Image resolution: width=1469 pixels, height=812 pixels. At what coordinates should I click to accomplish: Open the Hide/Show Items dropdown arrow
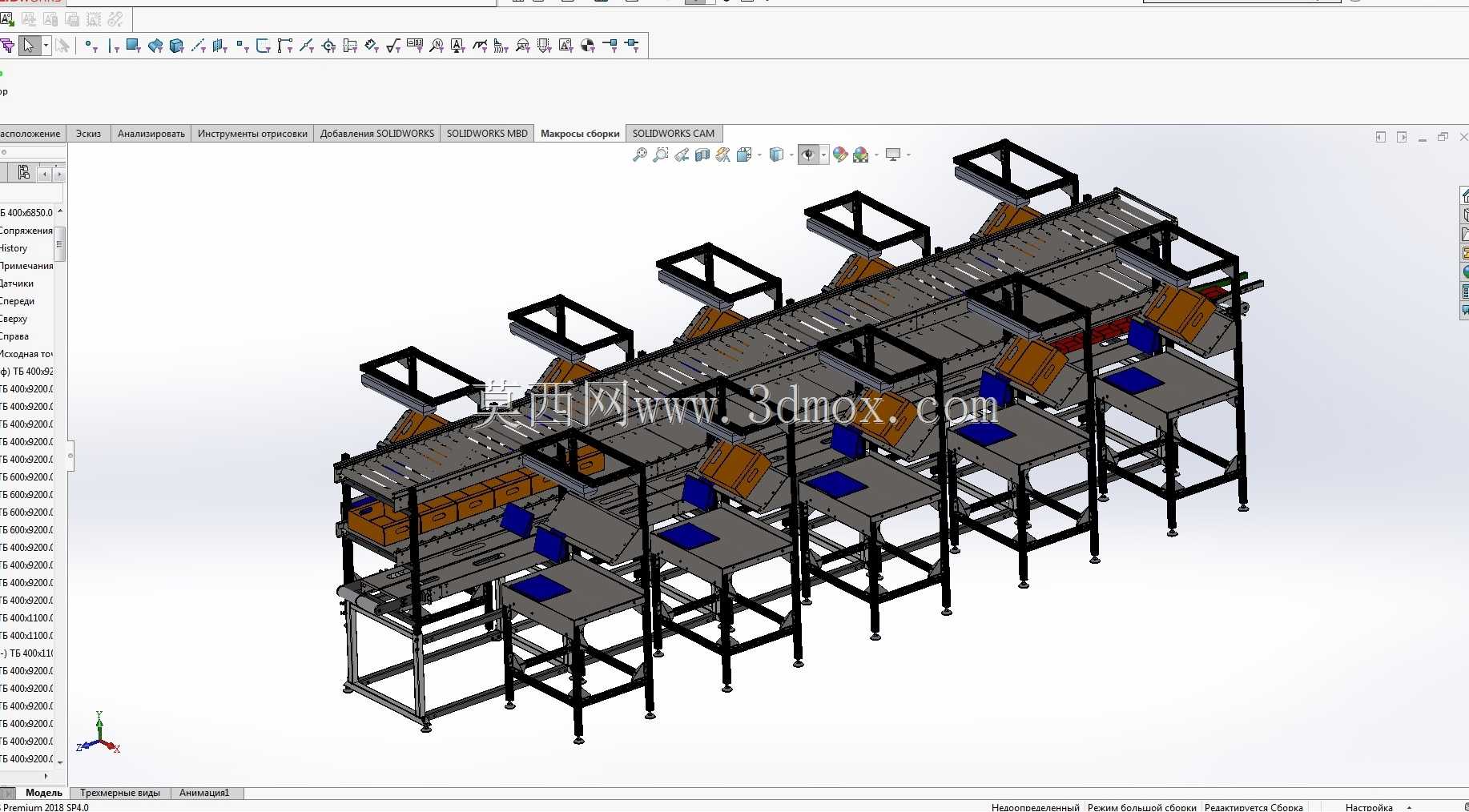823,155
